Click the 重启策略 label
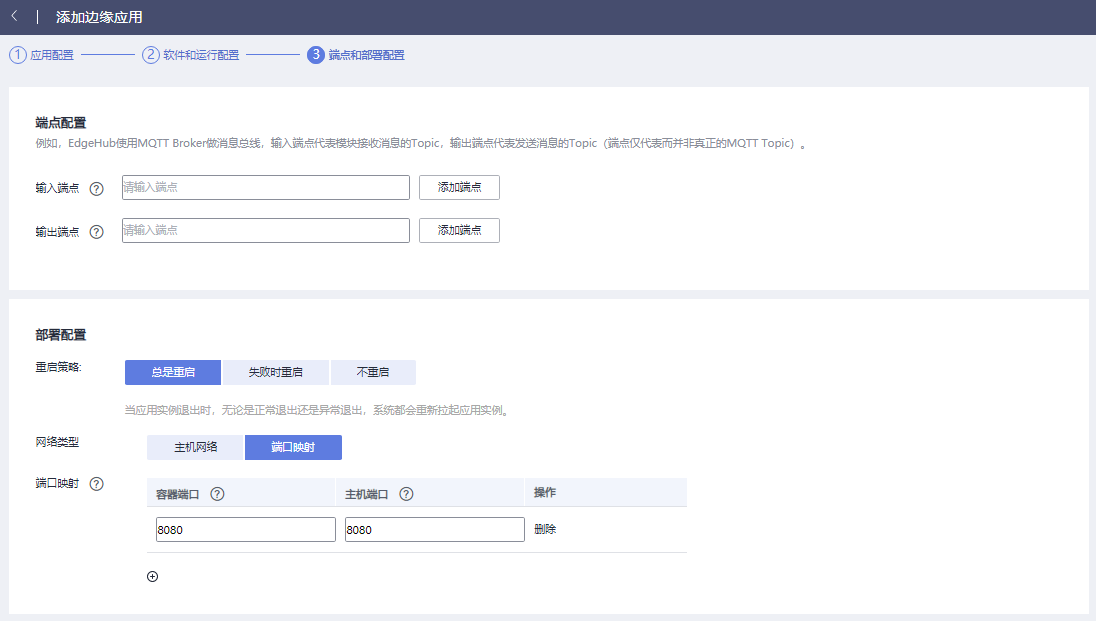This screenshot has width=1096, height=621. coord(59,367)
